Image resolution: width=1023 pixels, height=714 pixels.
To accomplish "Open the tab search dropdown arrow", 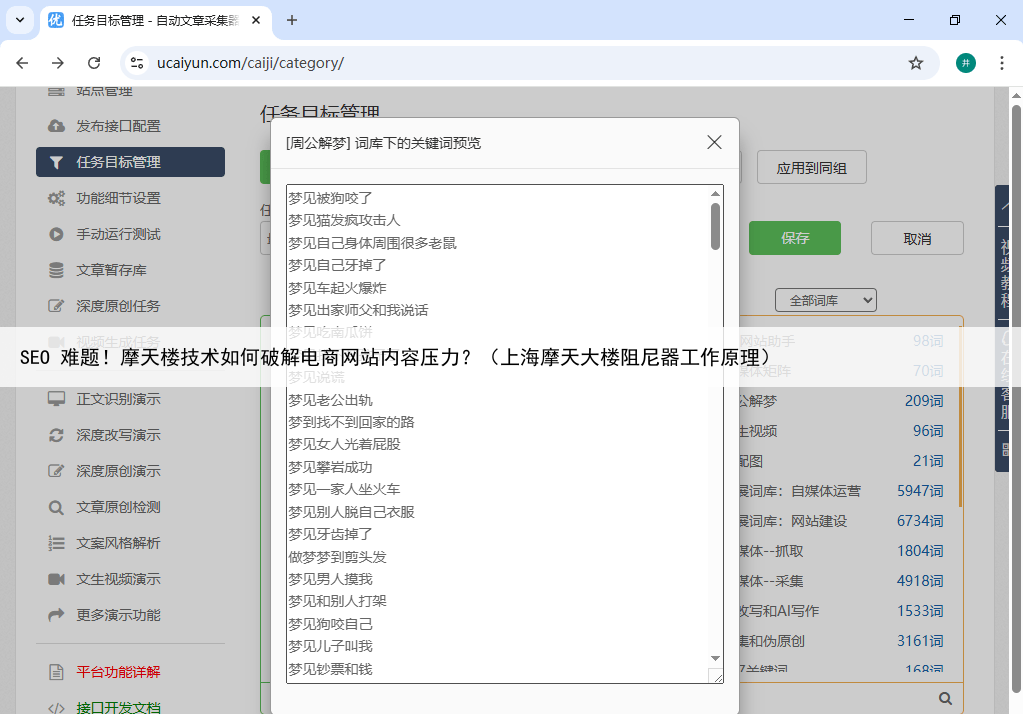I will (20, 20).
